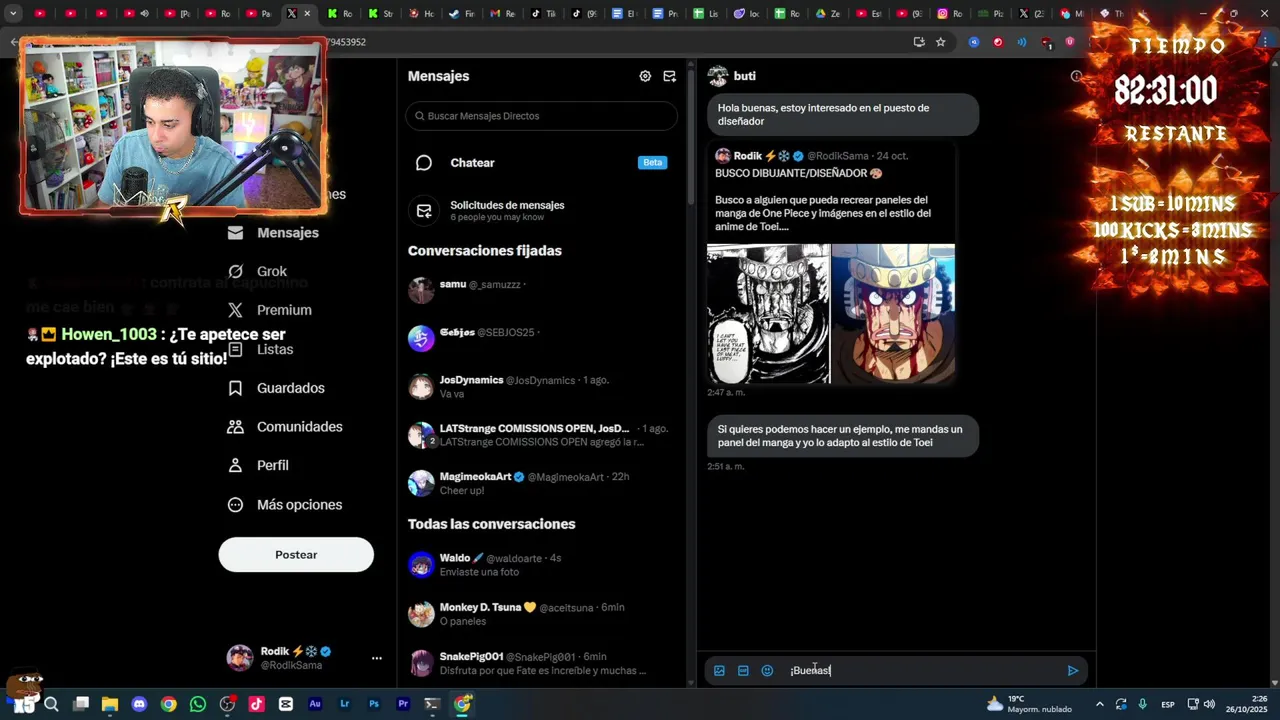
Task: Open WhatsApp from the taskbar
Action: pos(198,704)
